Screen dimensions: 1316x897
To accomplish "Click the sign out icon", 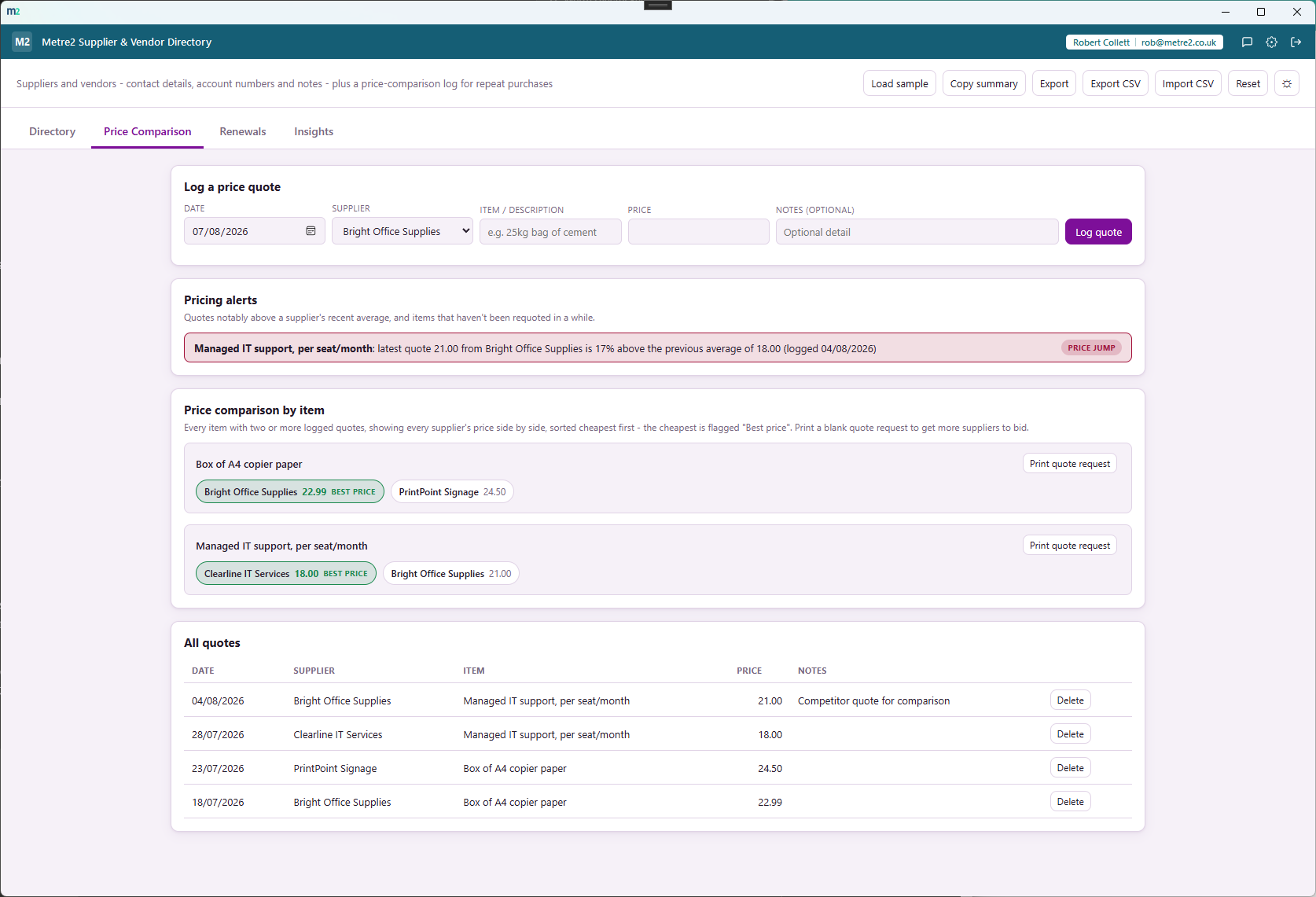I will pyautogui.click(x=1296, y=42).
